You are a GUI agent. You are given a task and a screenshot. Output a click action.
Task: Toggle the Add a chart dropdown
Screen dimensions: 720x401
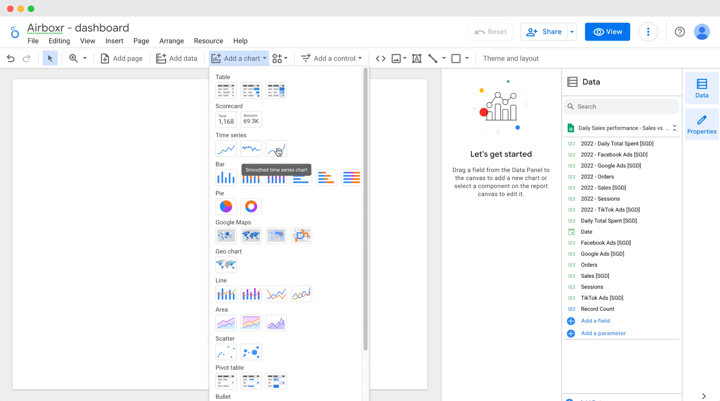coord(239,58)
